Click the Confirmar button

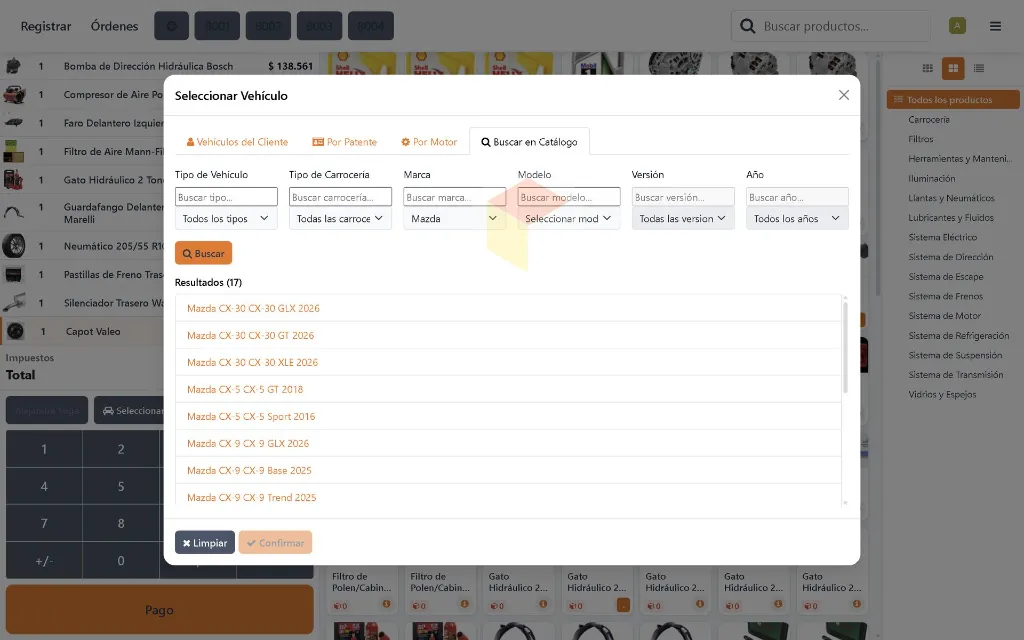(x=275, y=543)
